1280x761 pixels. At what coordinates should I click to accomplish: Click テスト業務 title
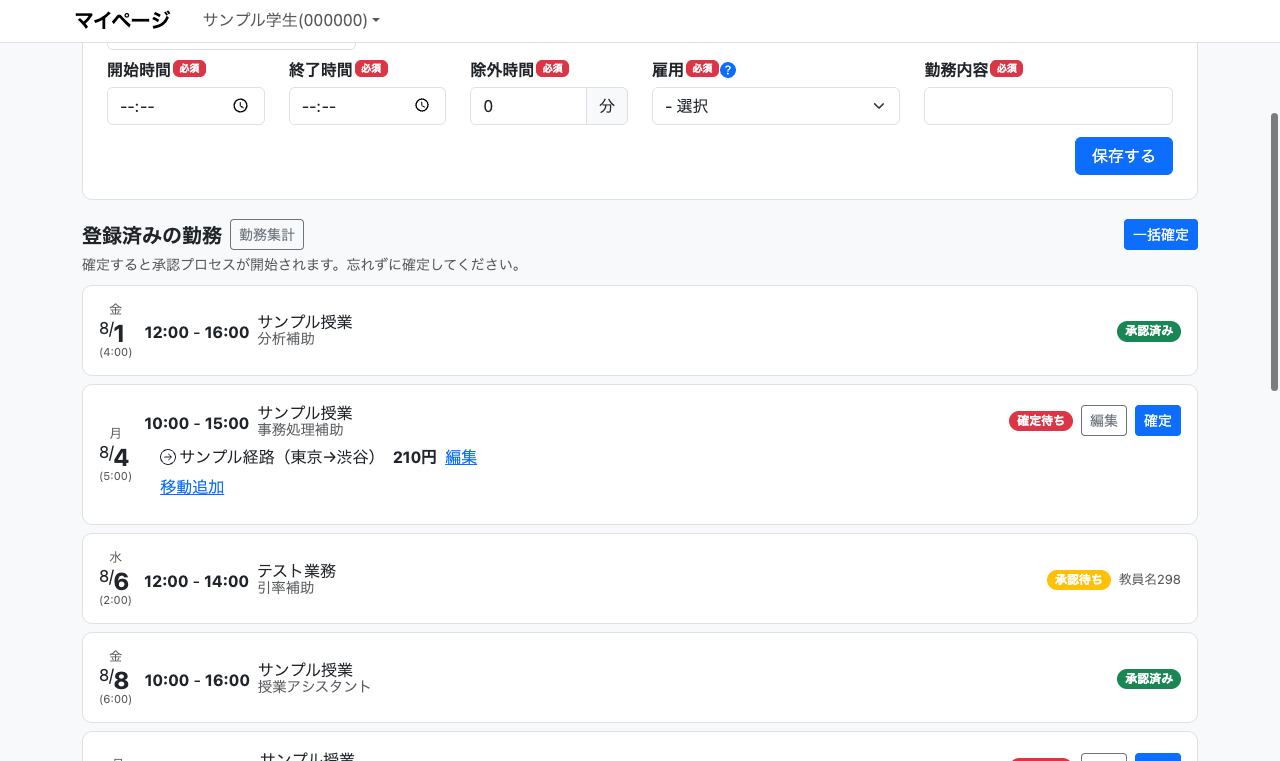(x=297, y=571)
